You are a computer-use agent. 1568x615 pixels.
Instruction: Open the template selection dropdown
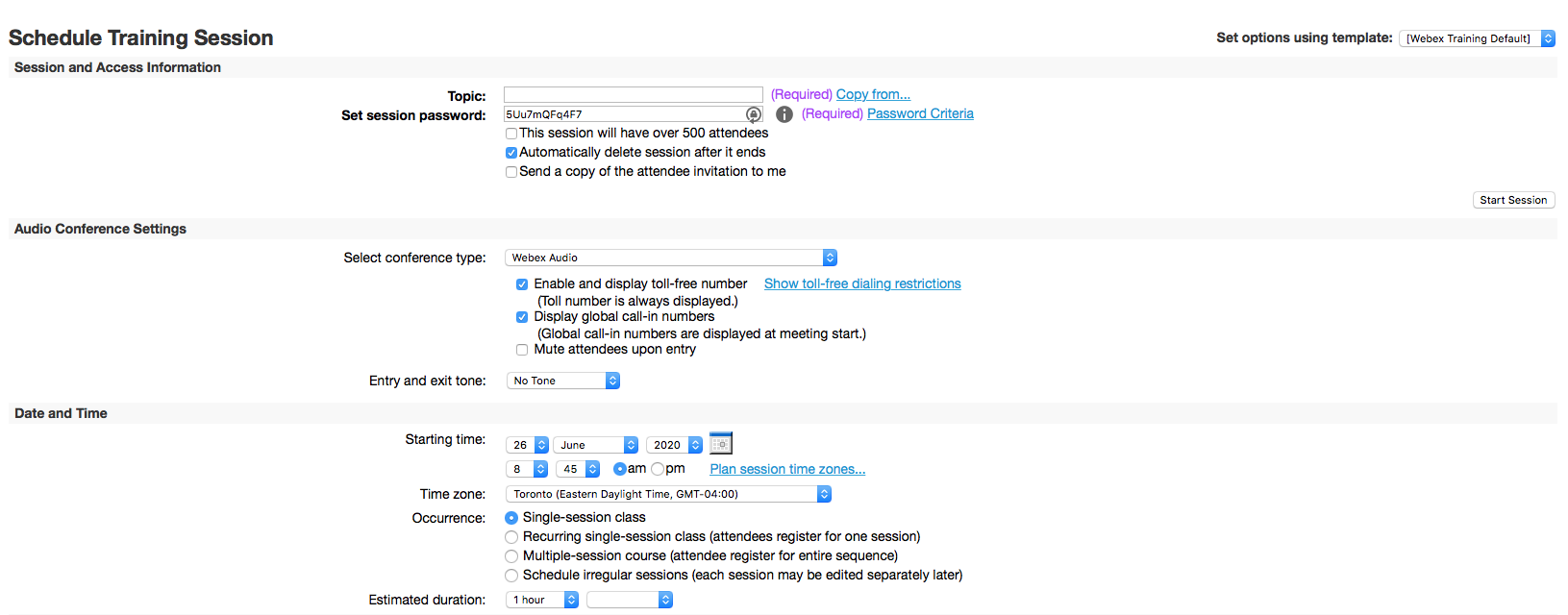1478,38
